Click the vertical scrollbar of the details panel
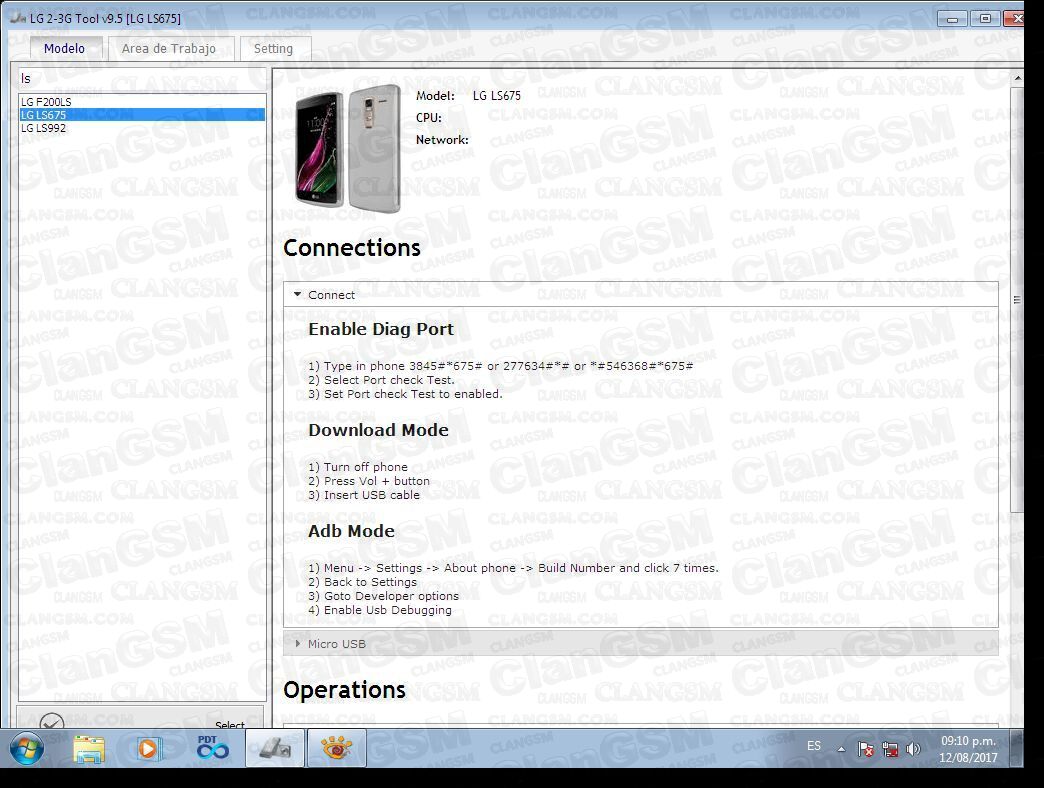Viewport: 1044px width, 788px height. click(x=1017, y=299)
